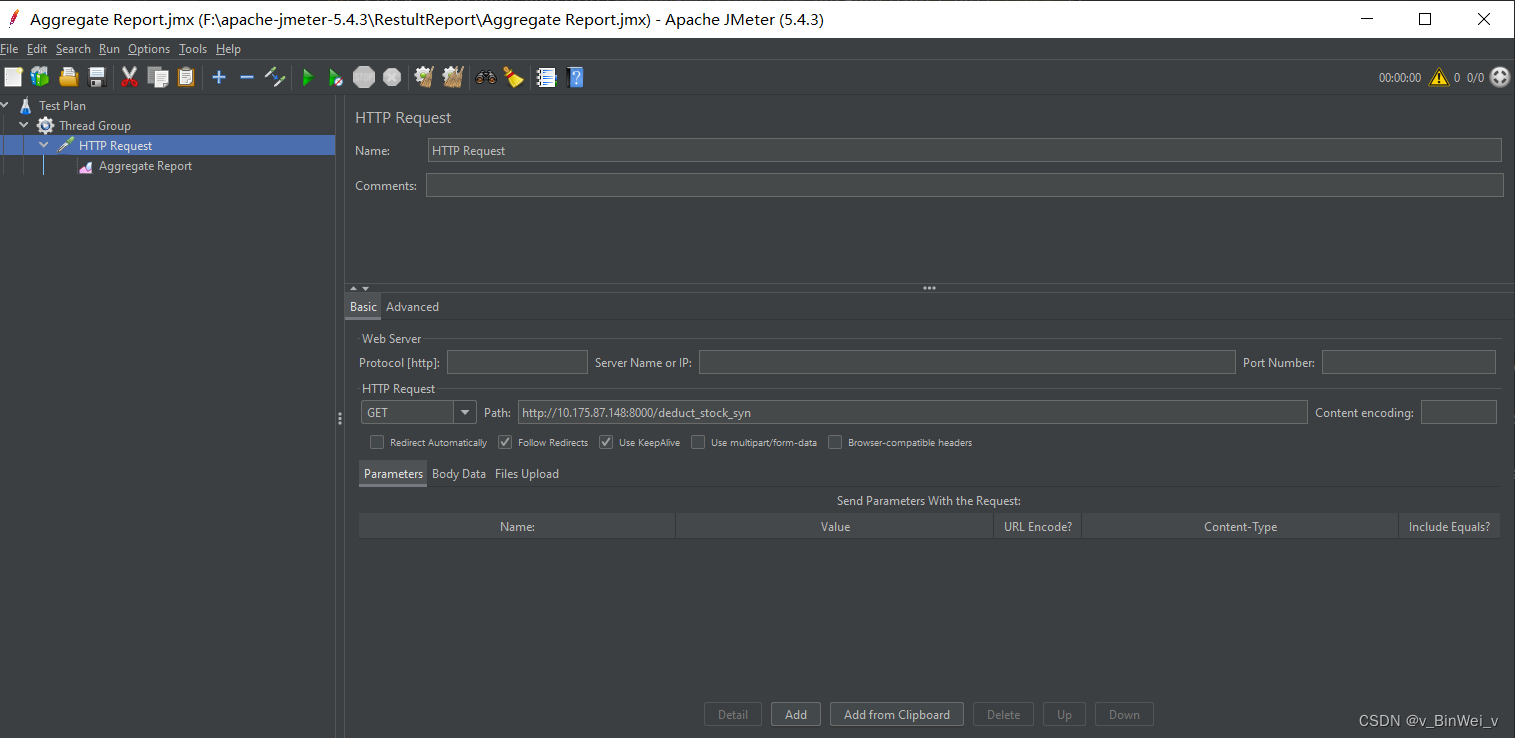Click the Shutdown round X icon

coord(392,77)
